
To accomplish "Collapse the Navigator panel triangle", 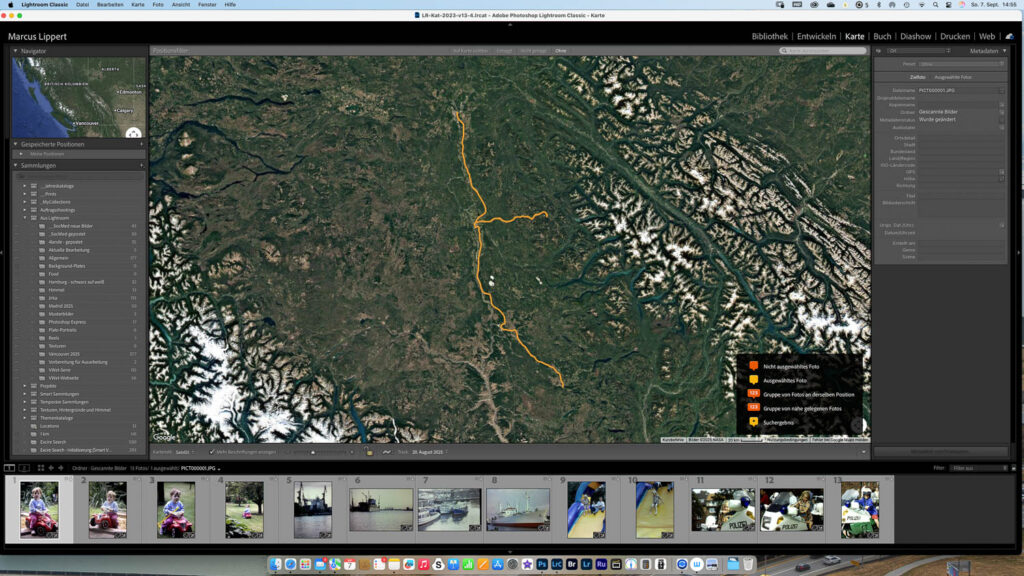I will coord(16,51).
